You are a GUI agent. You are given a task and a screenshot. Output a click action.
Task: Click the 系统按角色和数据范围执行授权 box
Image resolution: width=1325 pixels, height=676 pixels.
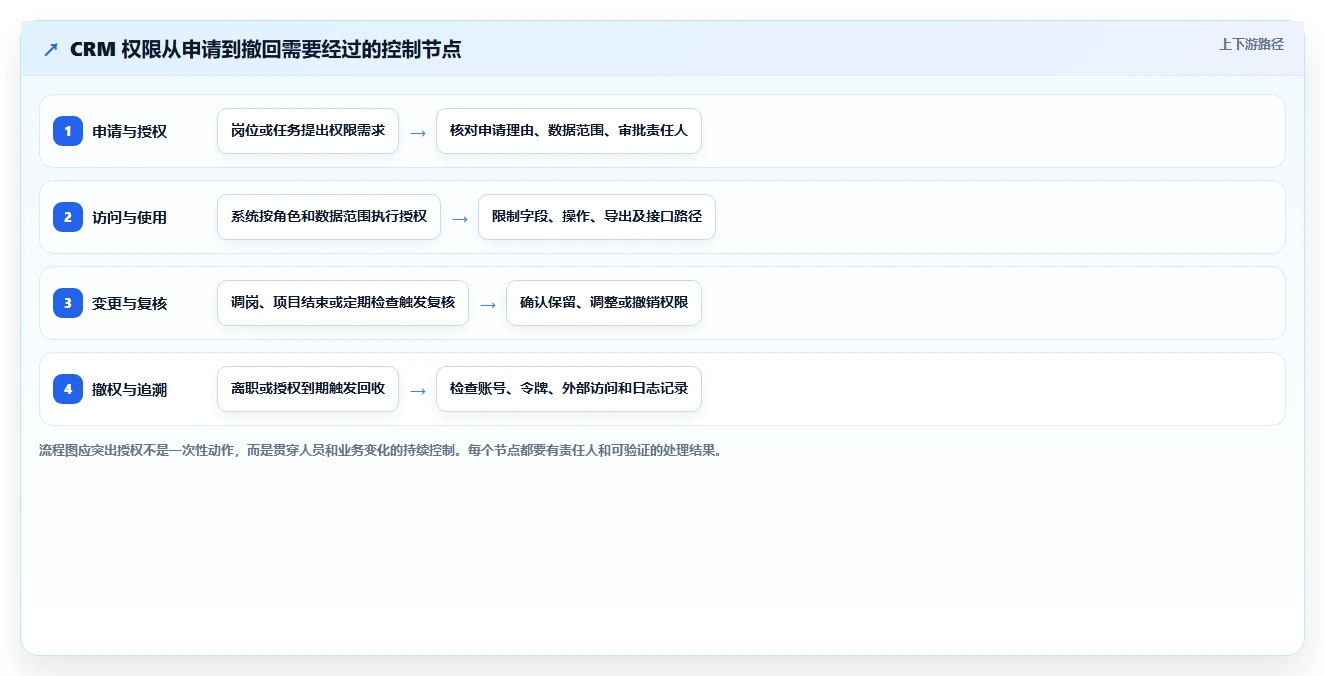329,217
